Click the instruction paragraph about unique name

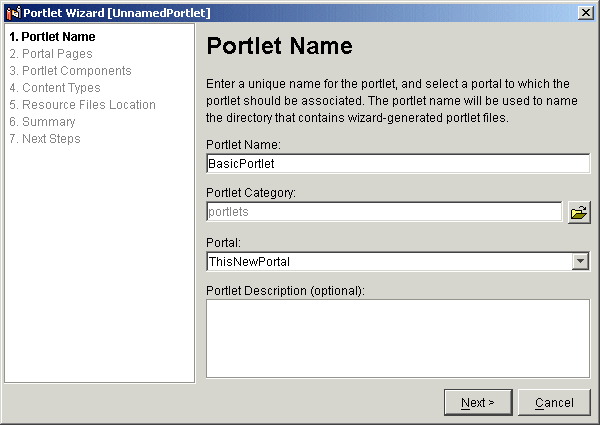click(x=392, y=101)
